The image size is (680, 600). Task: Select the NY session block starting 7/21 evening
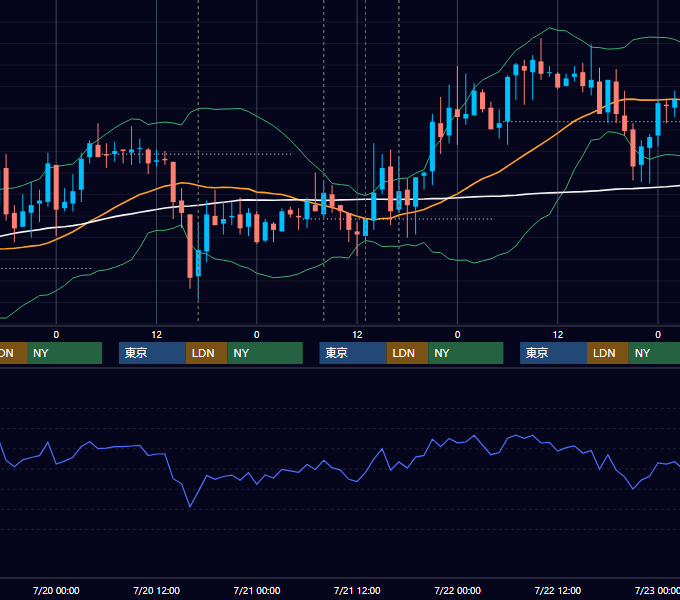pos(466,353)
